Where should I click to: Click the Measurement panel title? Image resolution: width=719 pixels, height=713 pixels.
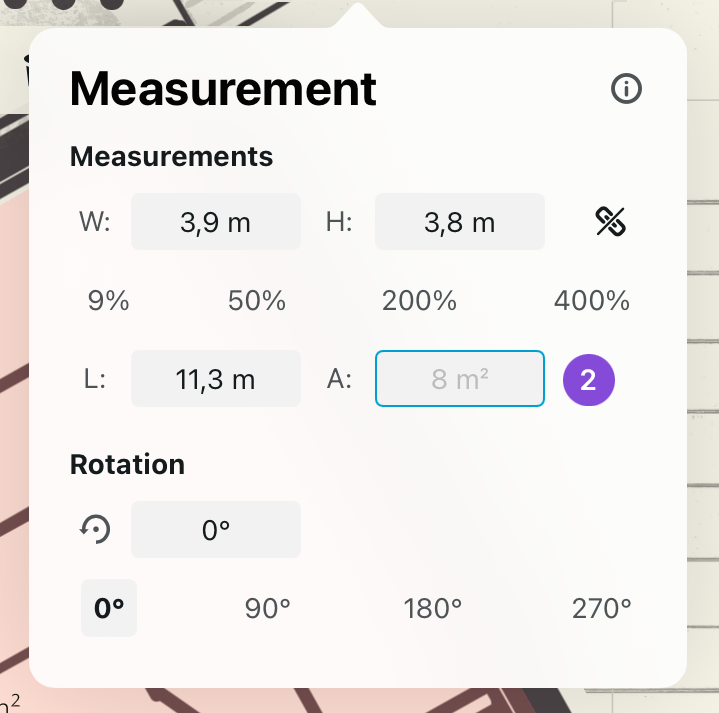[223, 89]
